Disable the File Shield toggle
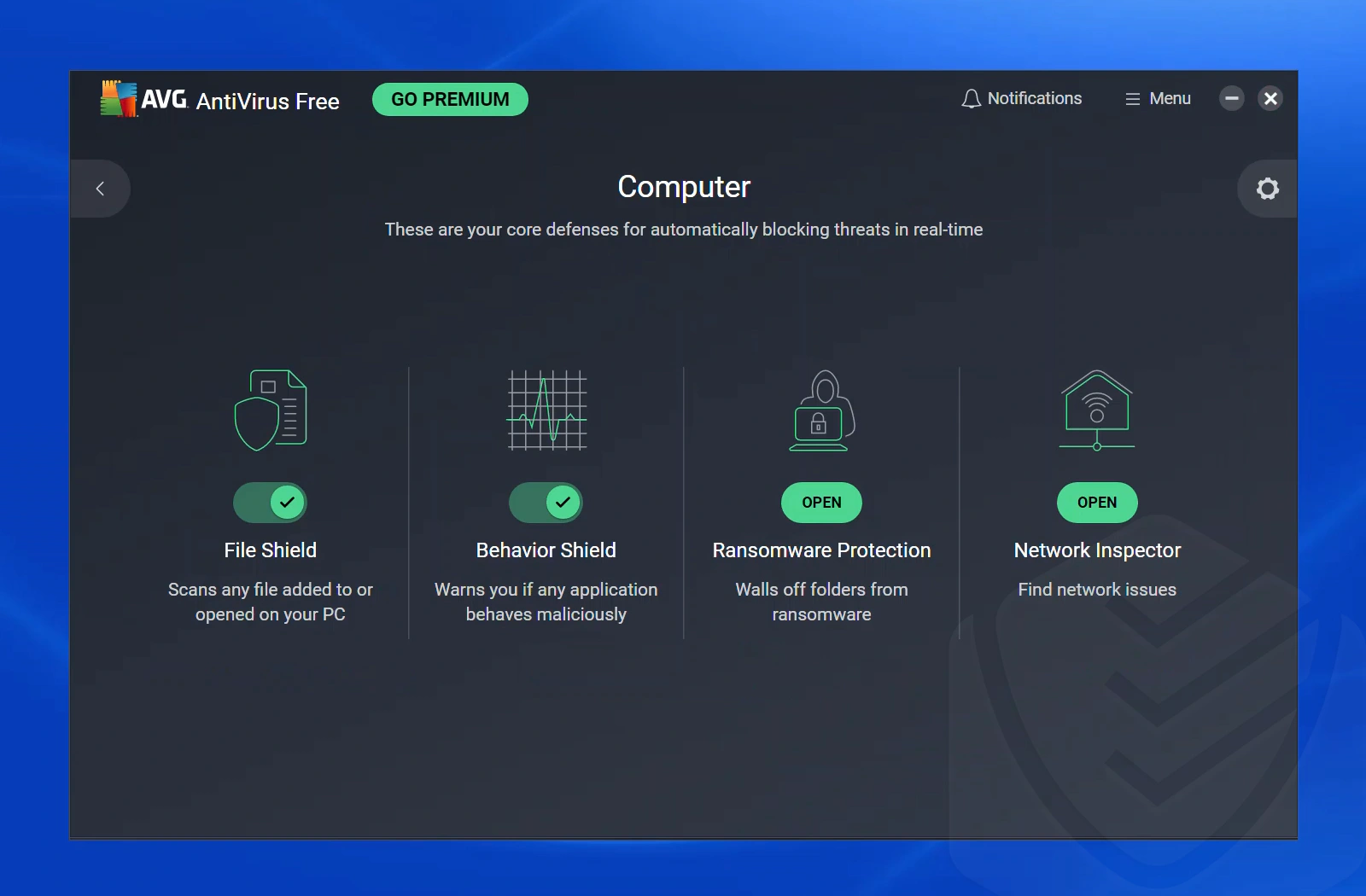Image resolution: width=1366 pixels, height=896 pixels. [271, 503]
